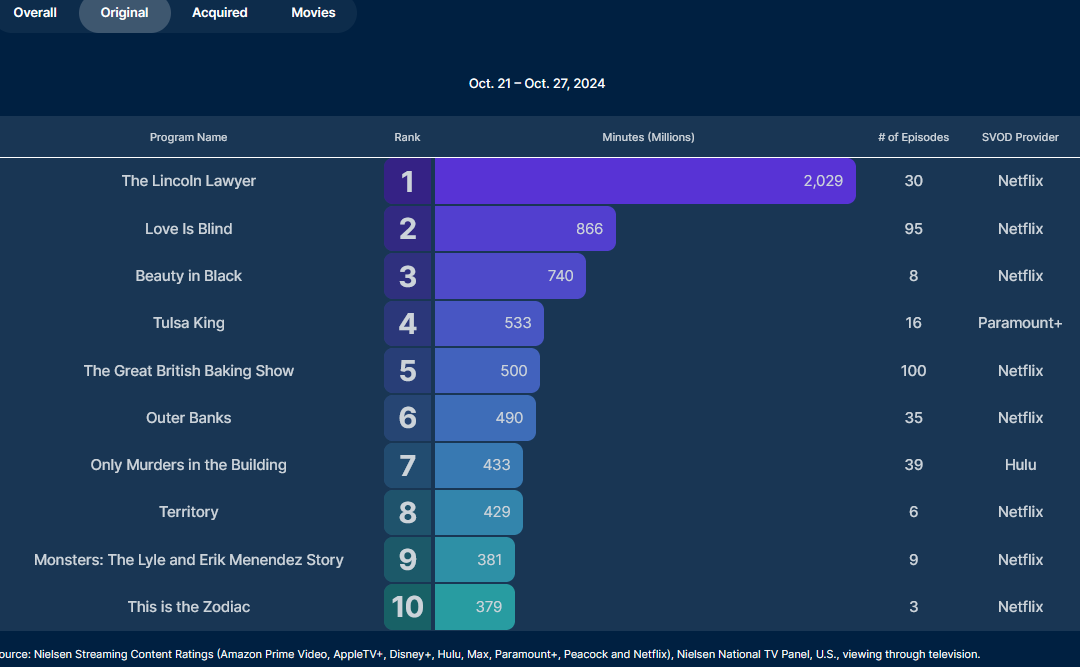
Task: Click the Minutes (Millions) column header
Action: pyautogui.click(x=648, y=137)
